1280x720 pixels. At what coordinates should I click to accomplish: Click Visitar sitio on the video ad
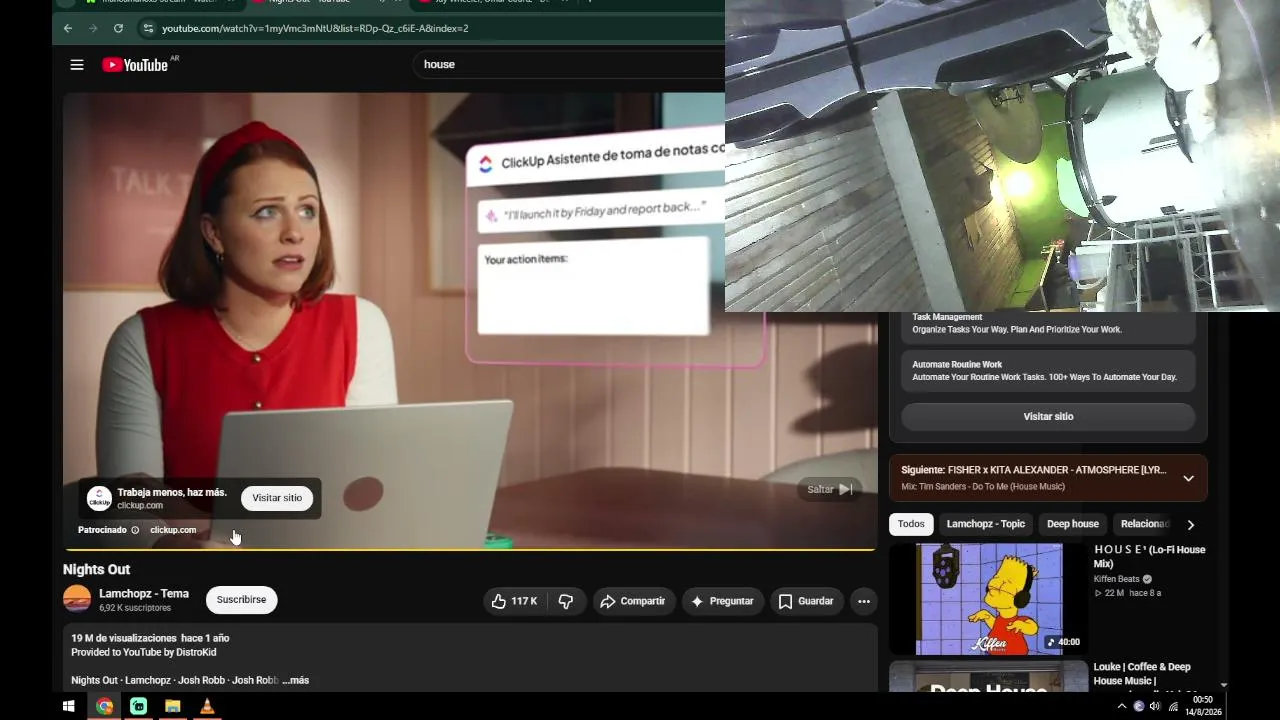(x=277, y=498)
